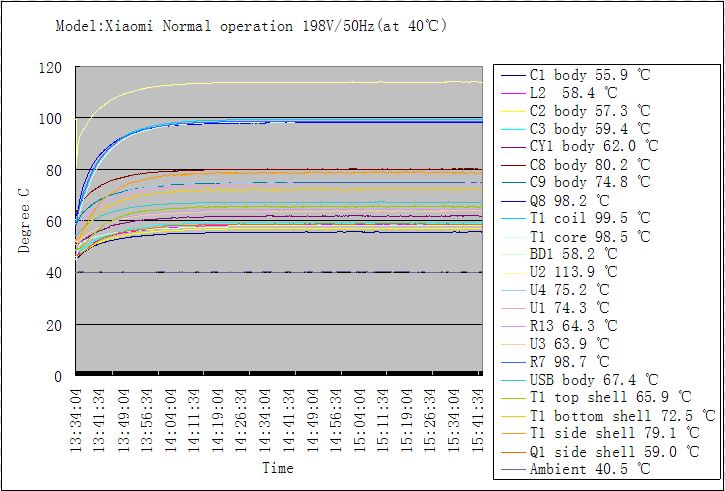Select time label 15:34:04
The width and height of the screenshot is (725, 491).
tap(455, 420)
